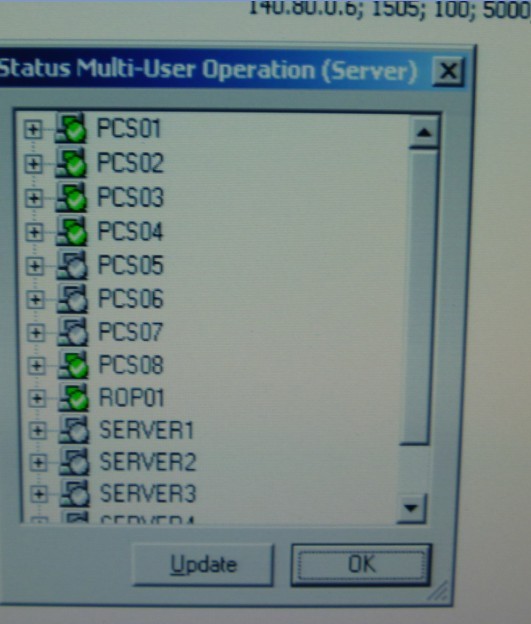
Task: Click the scrollbar up arrow
Action: pos(424,132)
